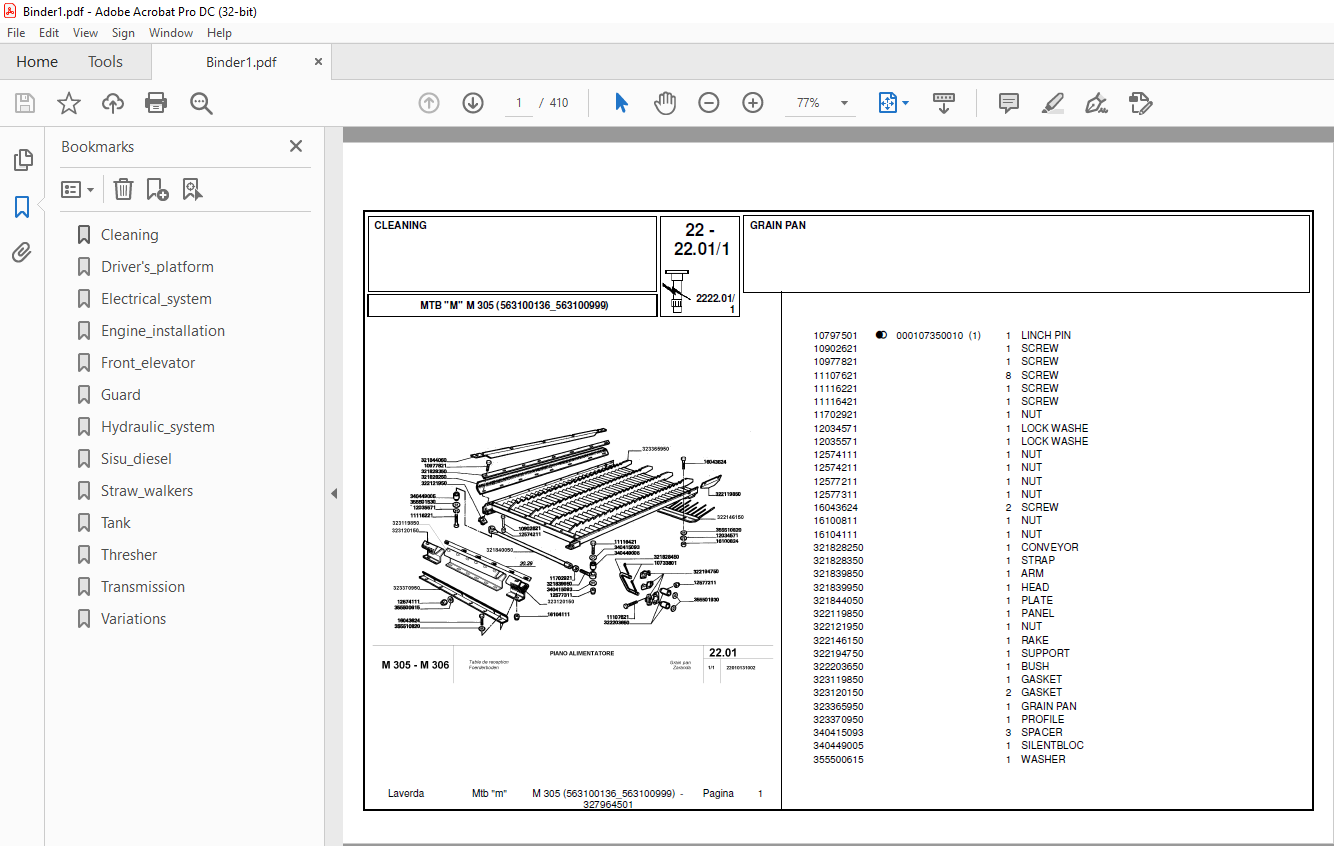
Task: Click the Edit PDF stamp tool icon
Action: click(1140, 103)
